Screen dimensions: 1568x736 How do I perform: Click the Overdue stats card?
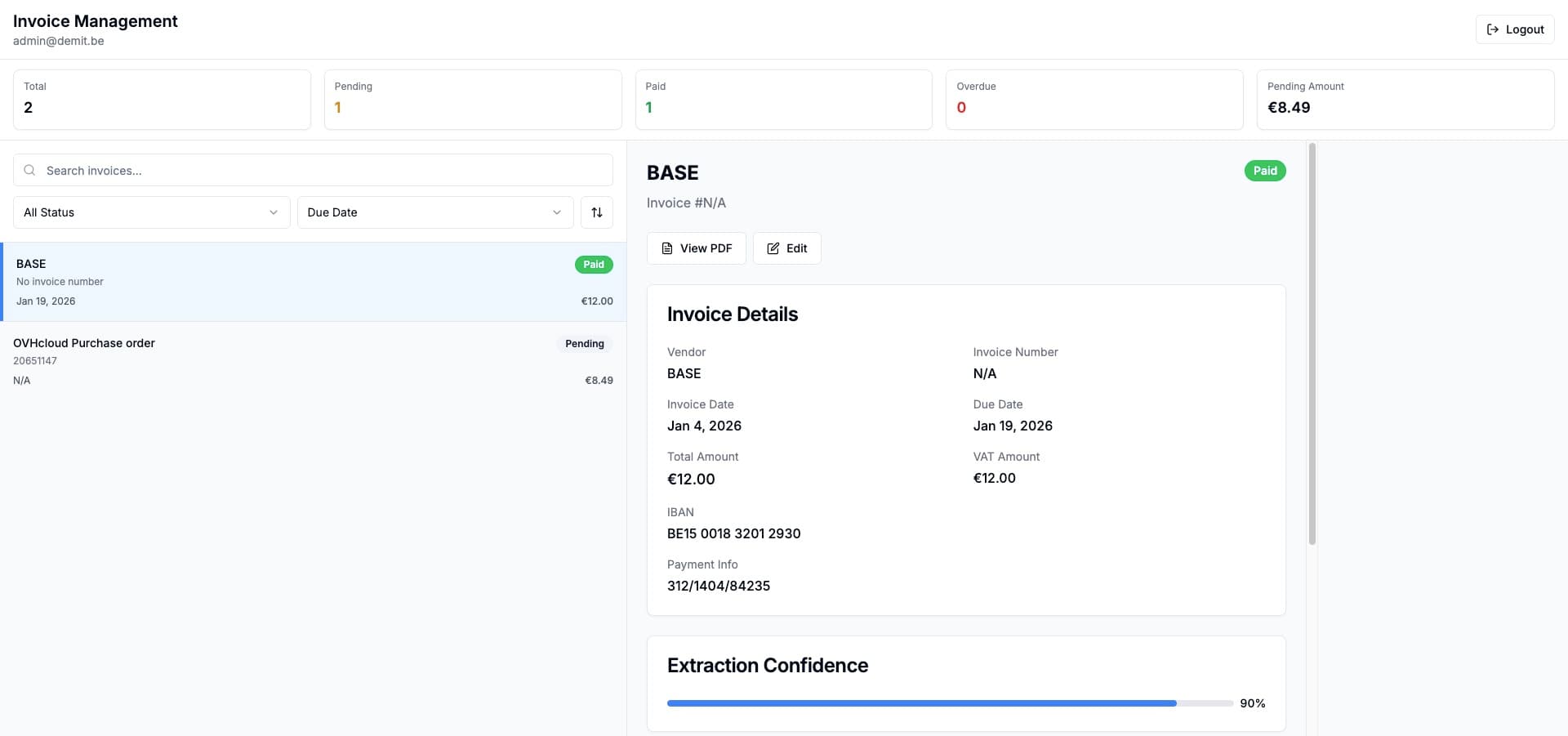click(x=1094, y=99)
